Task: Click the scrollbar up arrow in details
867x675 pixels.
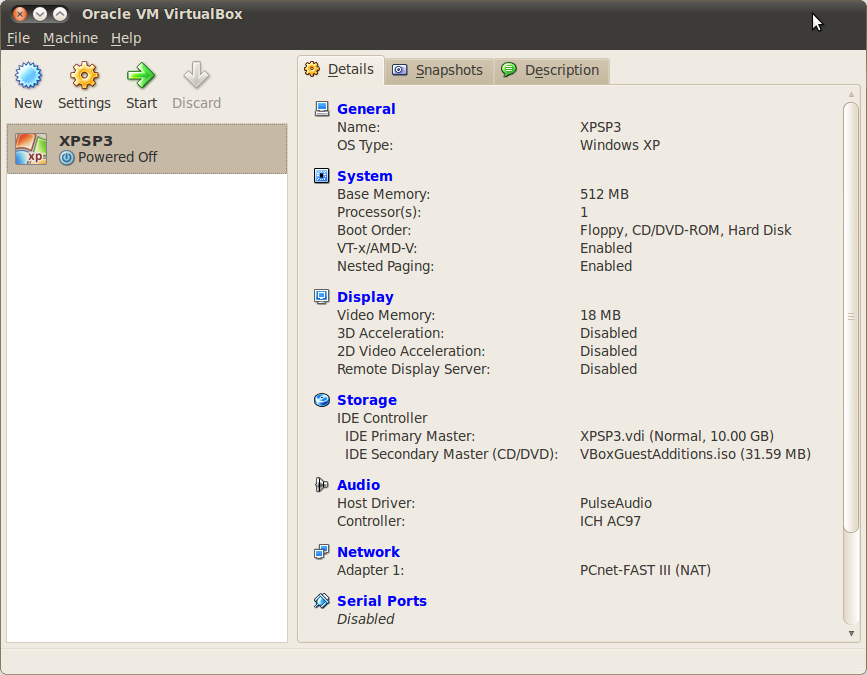Action: point(851,95)
